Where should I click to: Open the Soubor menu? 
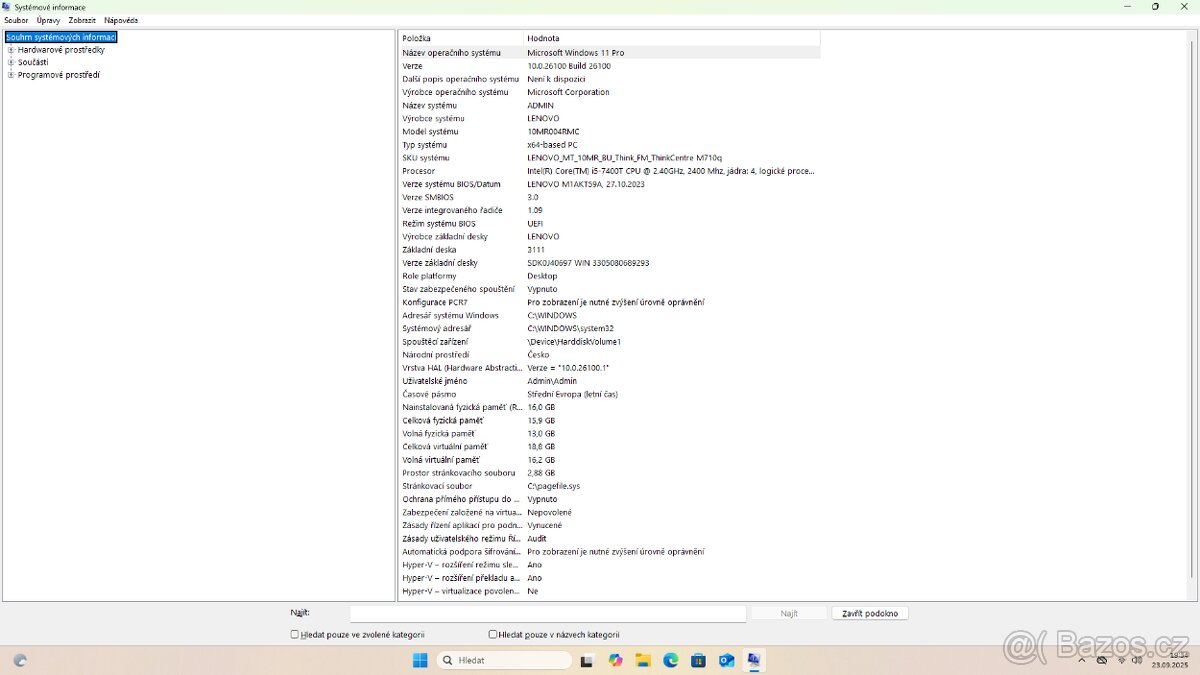[15, 19]
